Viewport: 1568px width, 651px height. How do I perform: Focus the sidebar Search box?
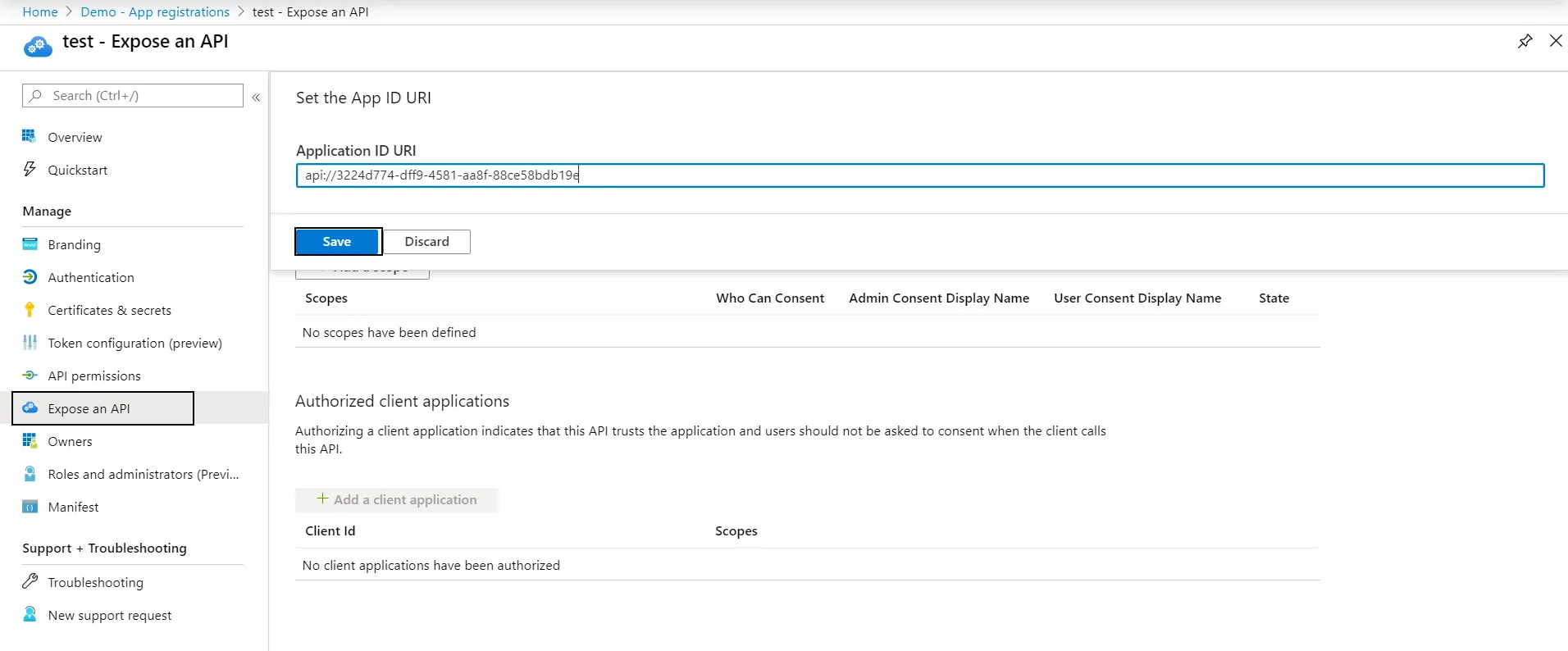pyautogui.click(x=133, y=95)
